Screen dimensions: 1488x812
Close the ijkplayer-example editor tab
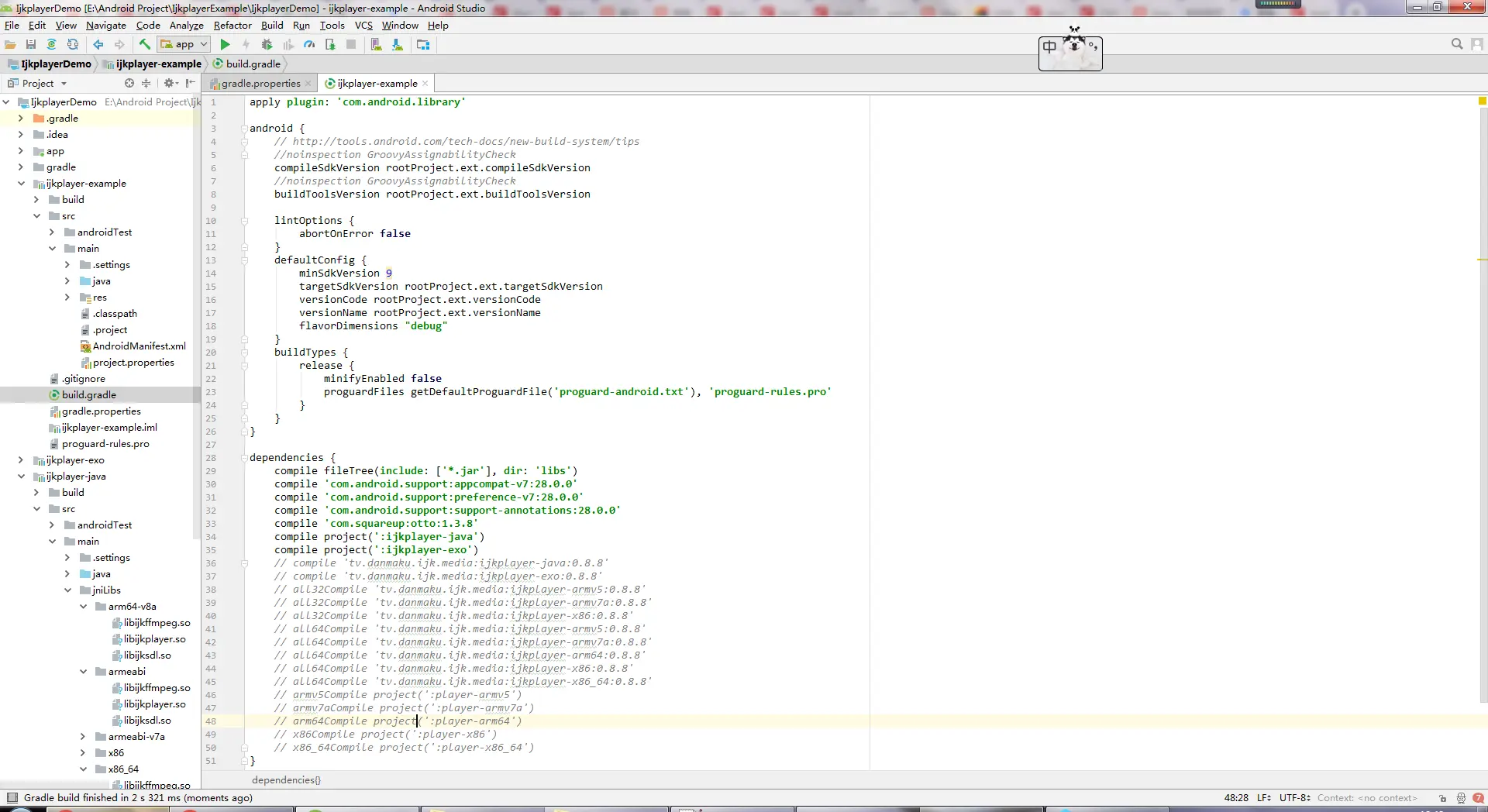(x=425, y=84)
